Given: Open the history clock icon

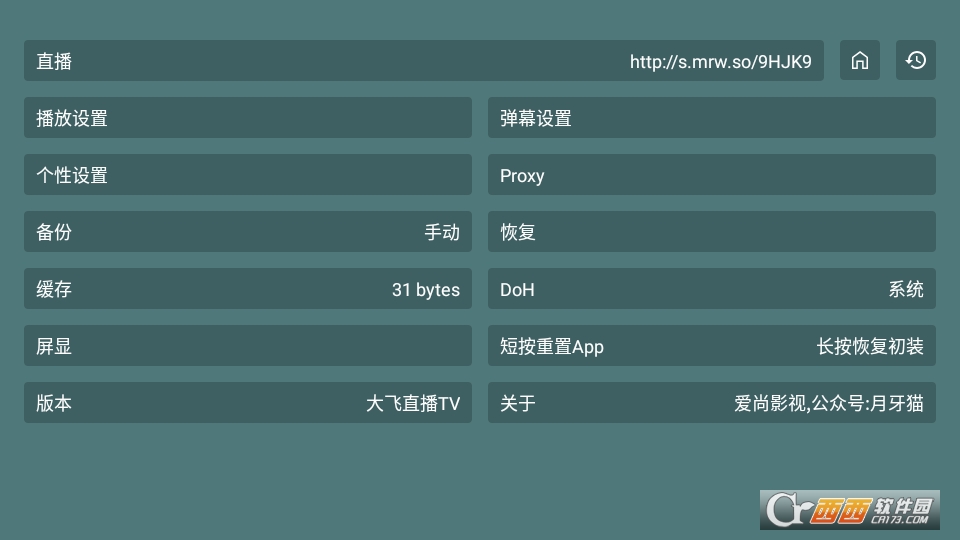Looking at the screenshot, I should (x=916, y=60).
